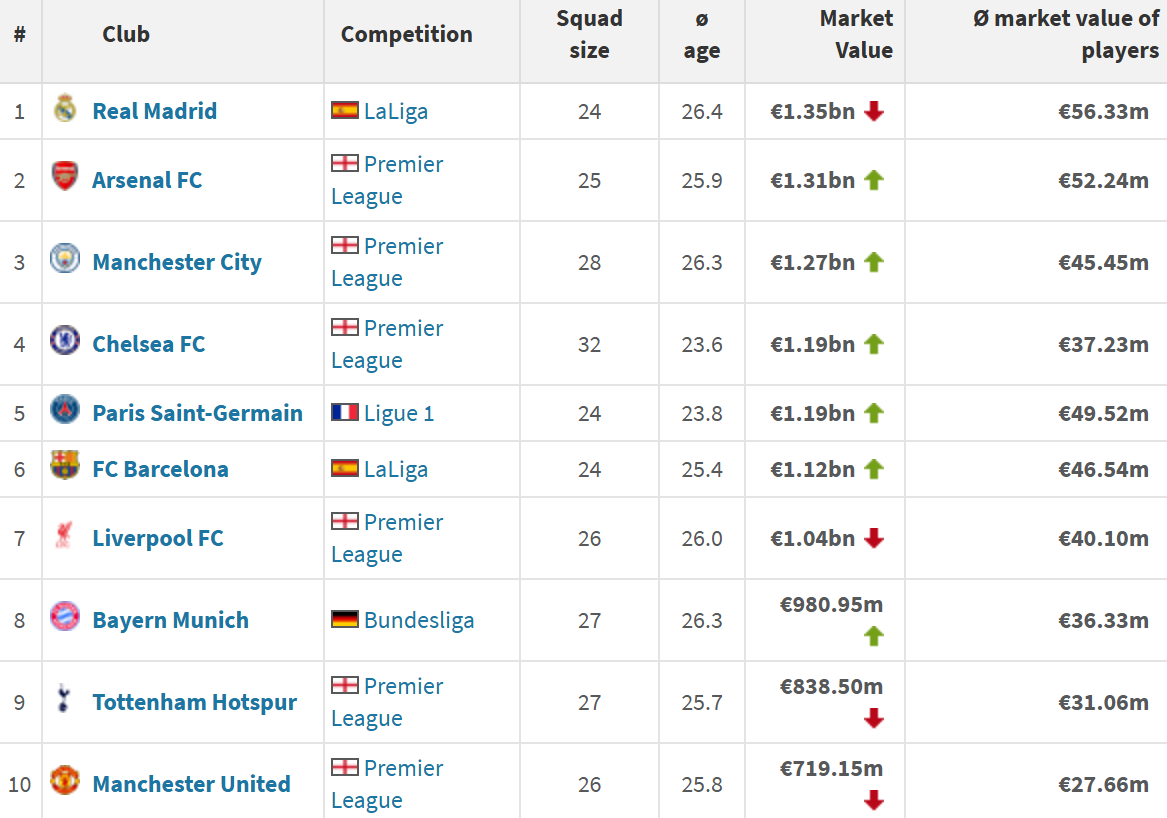Click the Manchester City badge icon
1167x818 pixels.
(65, 260)
